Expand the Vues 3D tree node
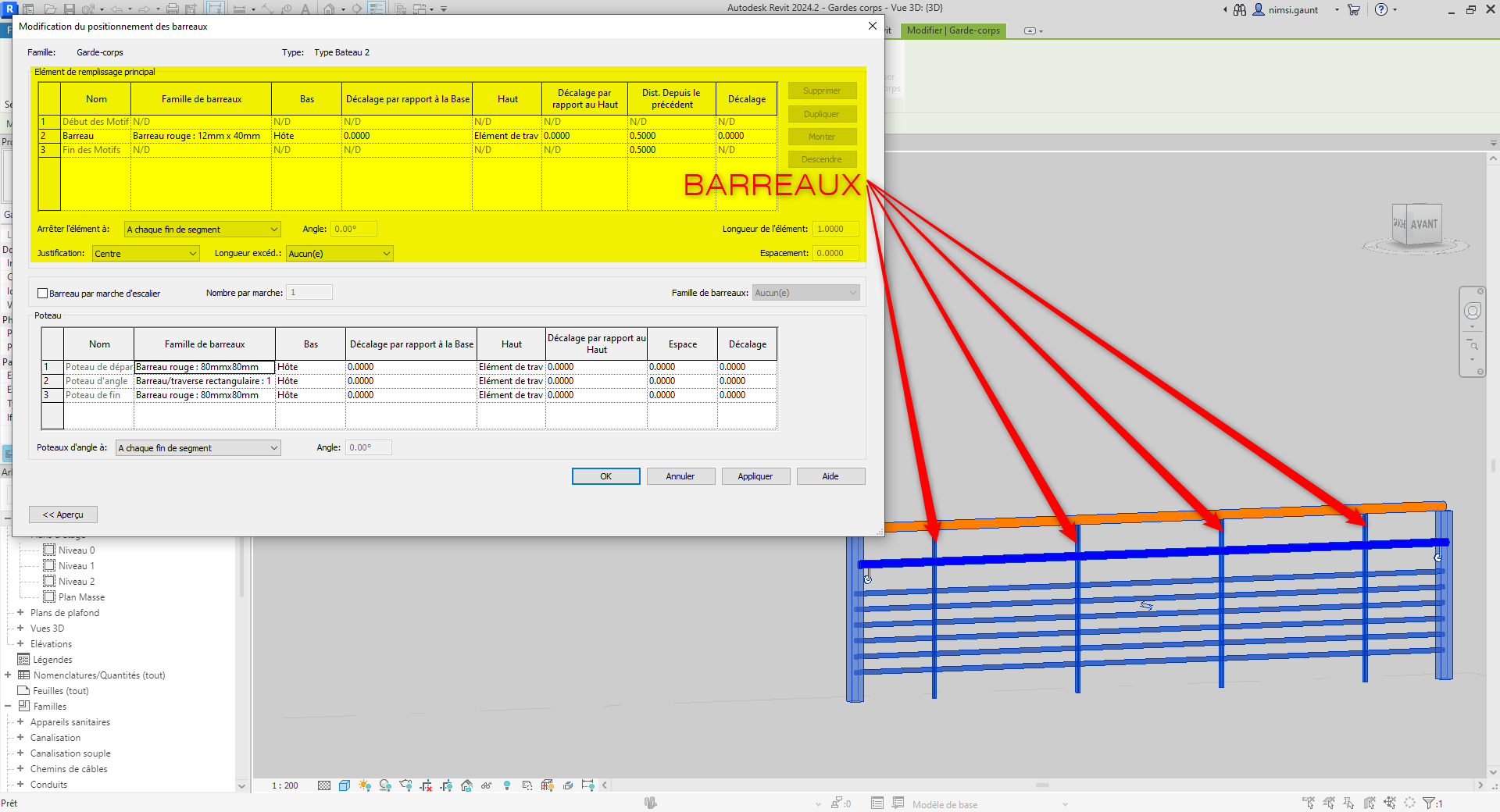 point(20,629)
